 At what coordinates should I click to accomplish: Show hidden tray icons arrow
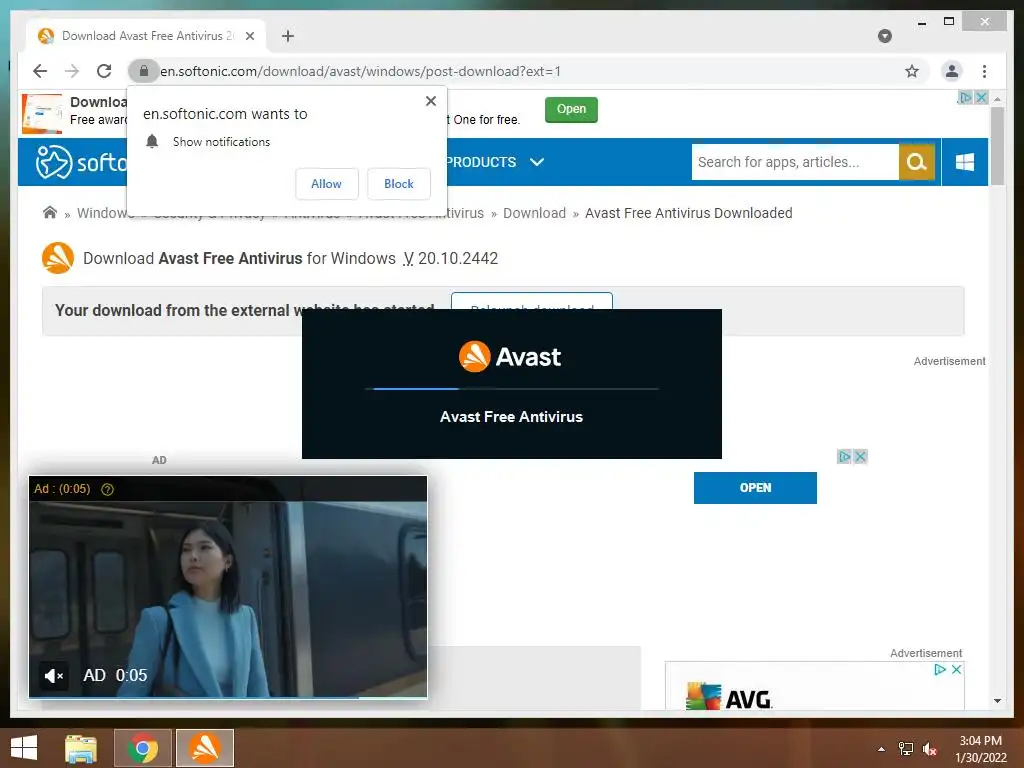(881, 749)
